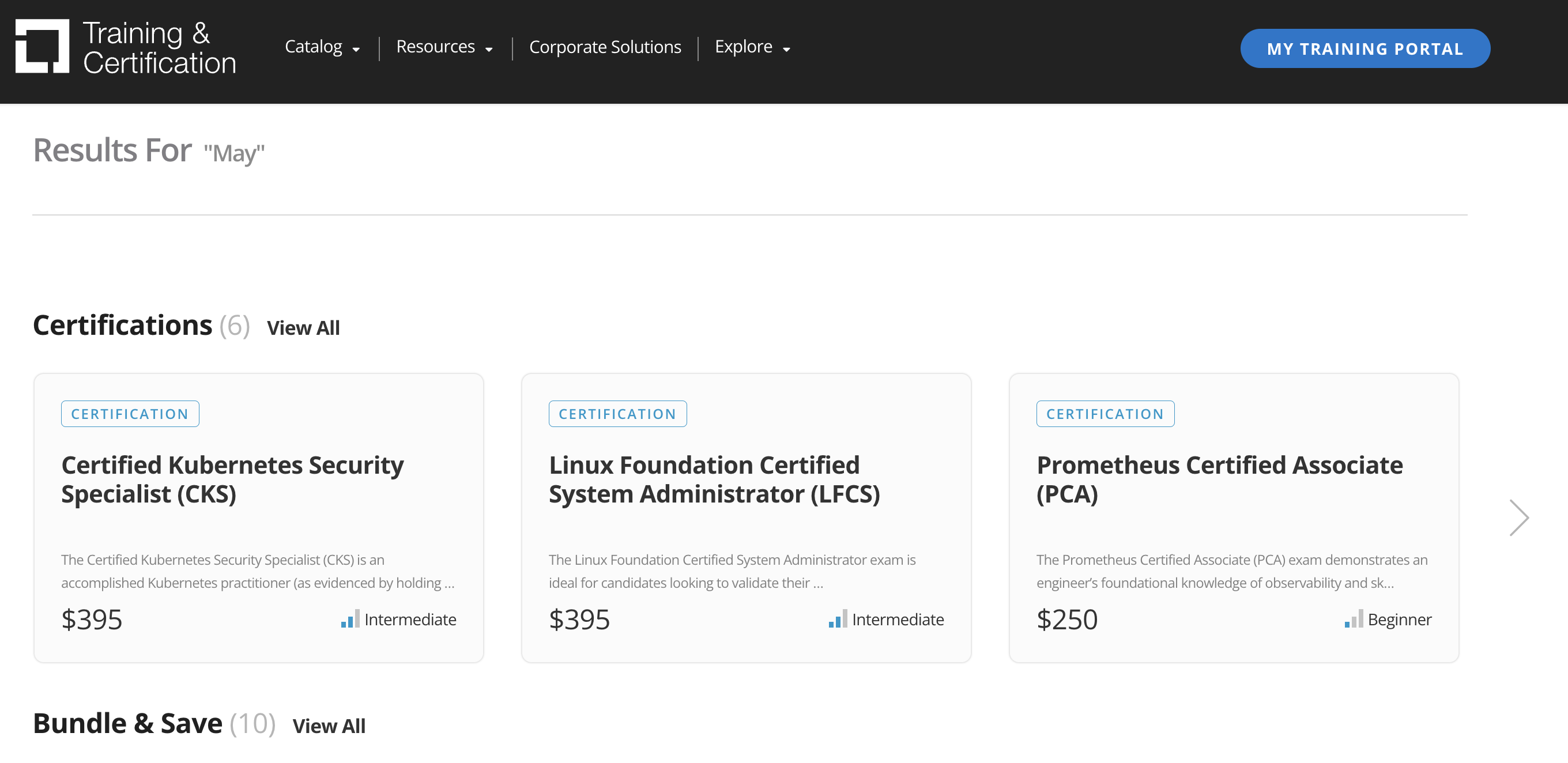Click the Linux Foundation square logo icon
This screenshot has height=763, width=1568.
42,46
